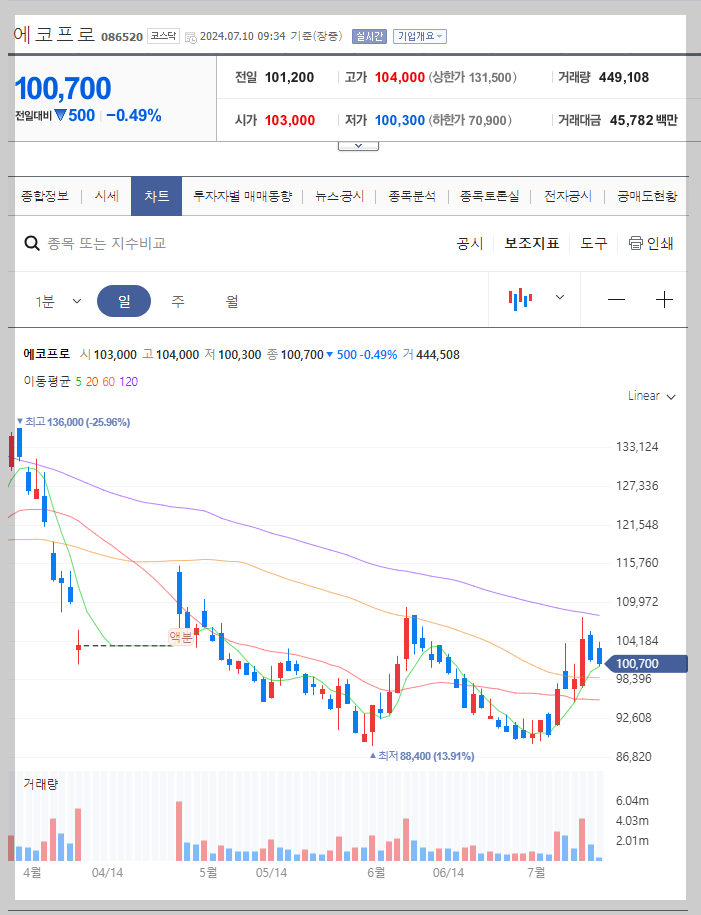This screenshot has height=915, width=701.
Task: Click the stock search input field
Action: [107, 243]
